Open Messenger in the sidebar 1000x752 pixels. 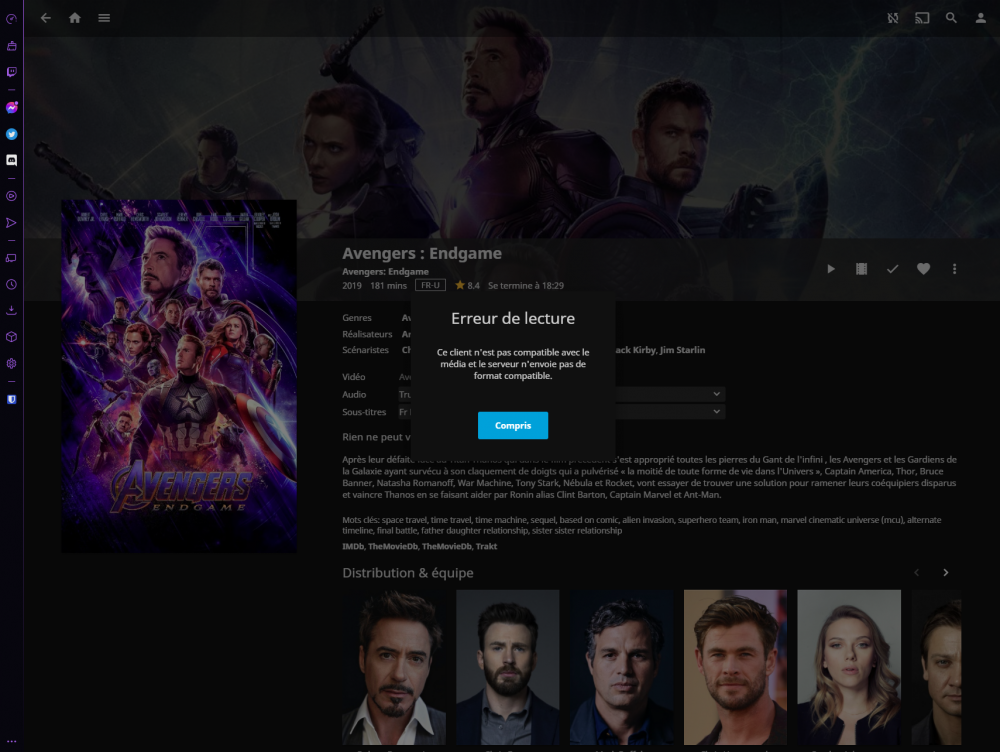tap(11, 108)
